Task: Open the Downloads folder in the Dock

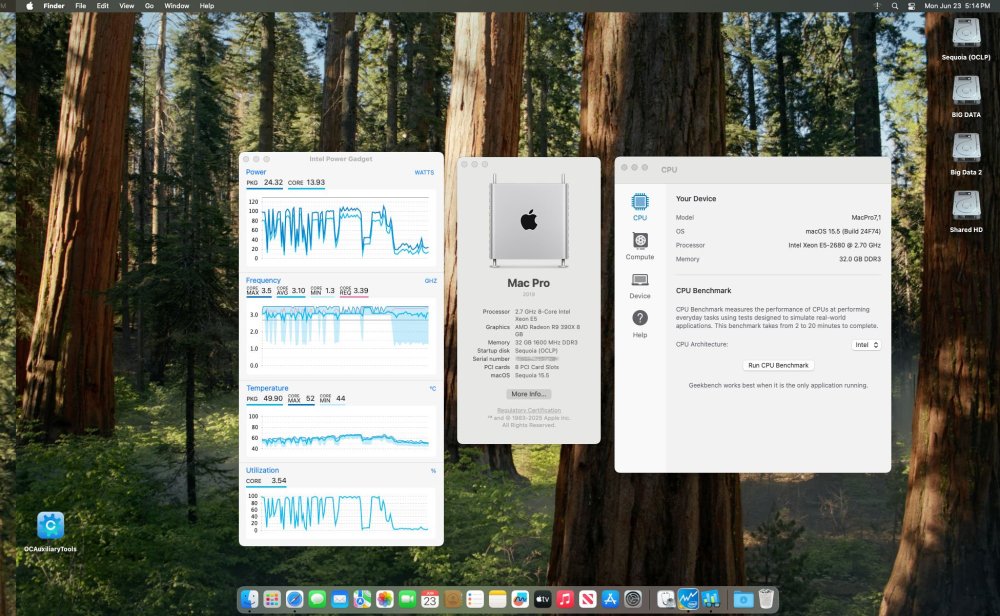Action: tap(744, 599)
